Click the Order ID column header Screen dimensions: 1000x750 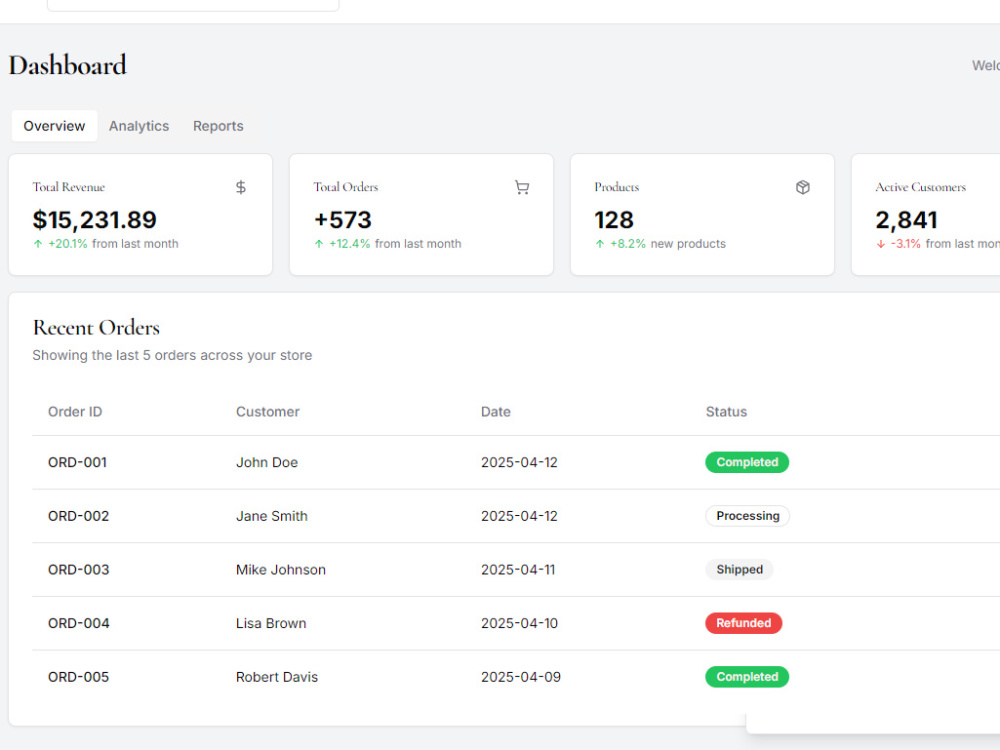pos(75,411)
